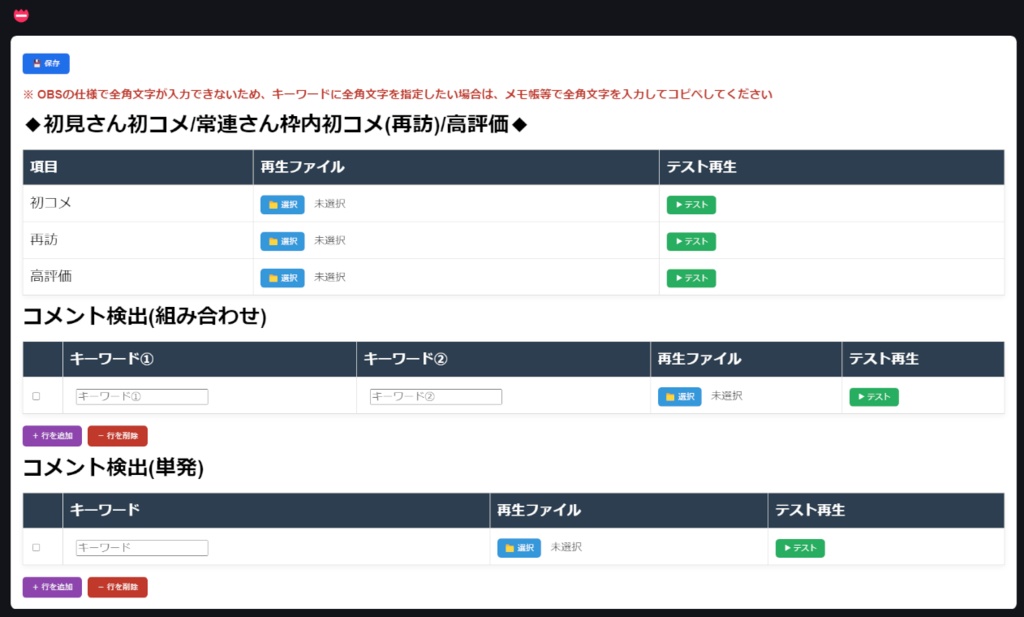
Task: Click the キーワード① input field
Action: (x=141, y=395)
